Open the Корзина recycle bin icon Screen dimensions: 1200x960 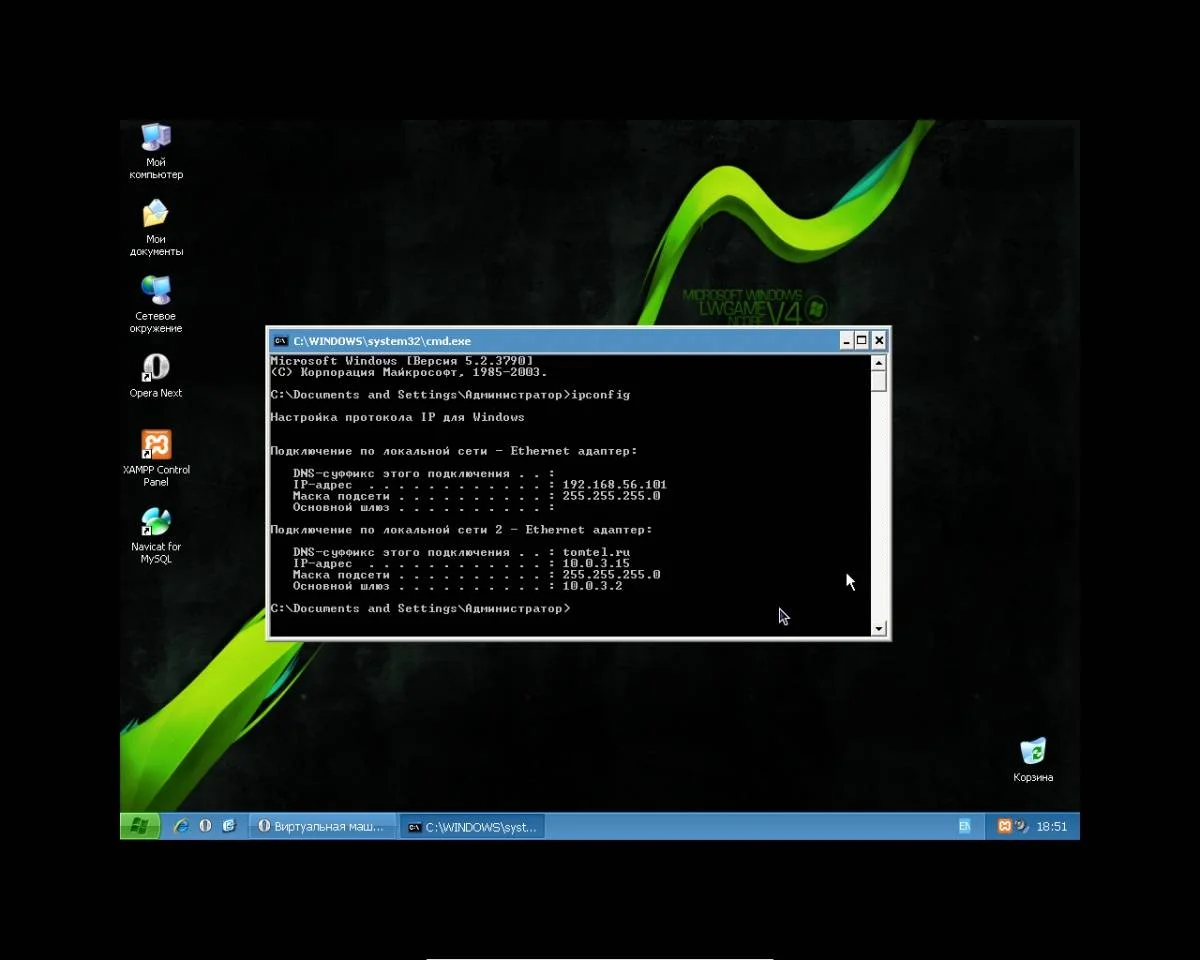[1033, 761]
